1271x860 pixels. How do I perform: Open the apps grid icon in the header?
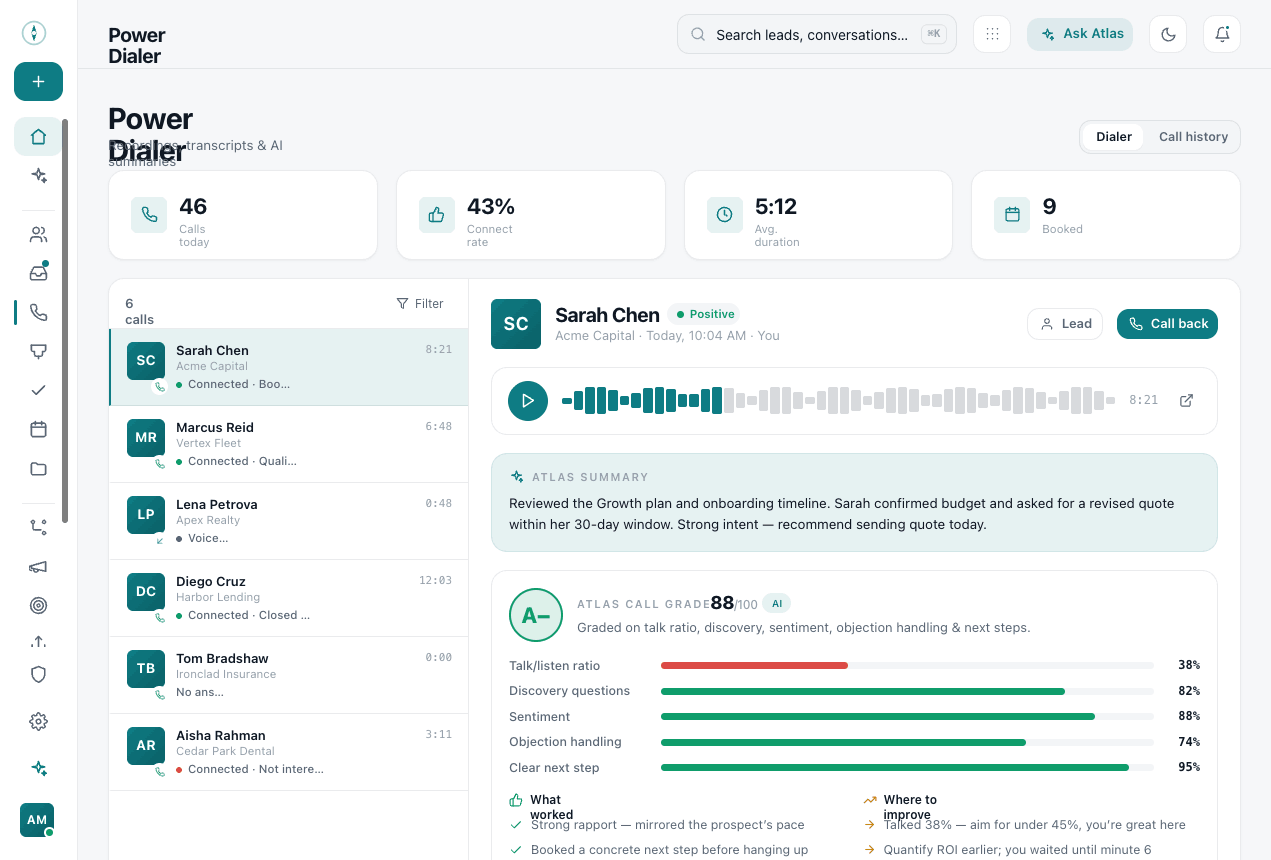(x=992, y=34)
